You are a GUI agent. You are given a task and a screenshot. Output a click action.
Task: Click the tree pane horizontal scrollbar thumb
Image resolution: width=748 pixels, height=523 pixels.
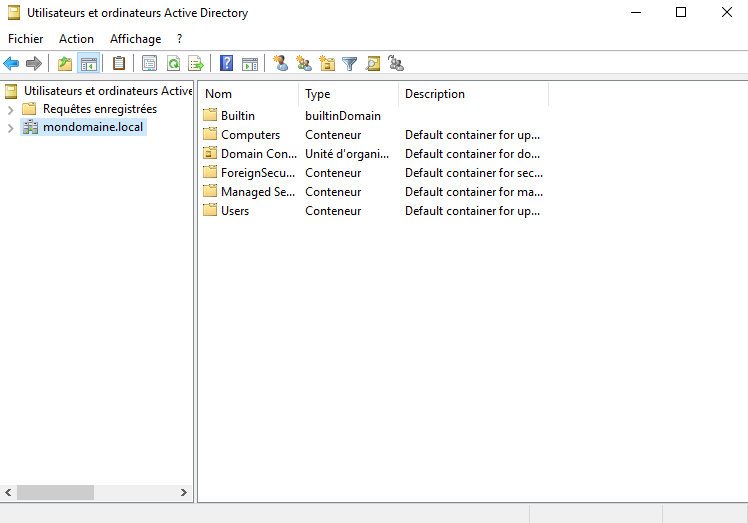[55, 492]
